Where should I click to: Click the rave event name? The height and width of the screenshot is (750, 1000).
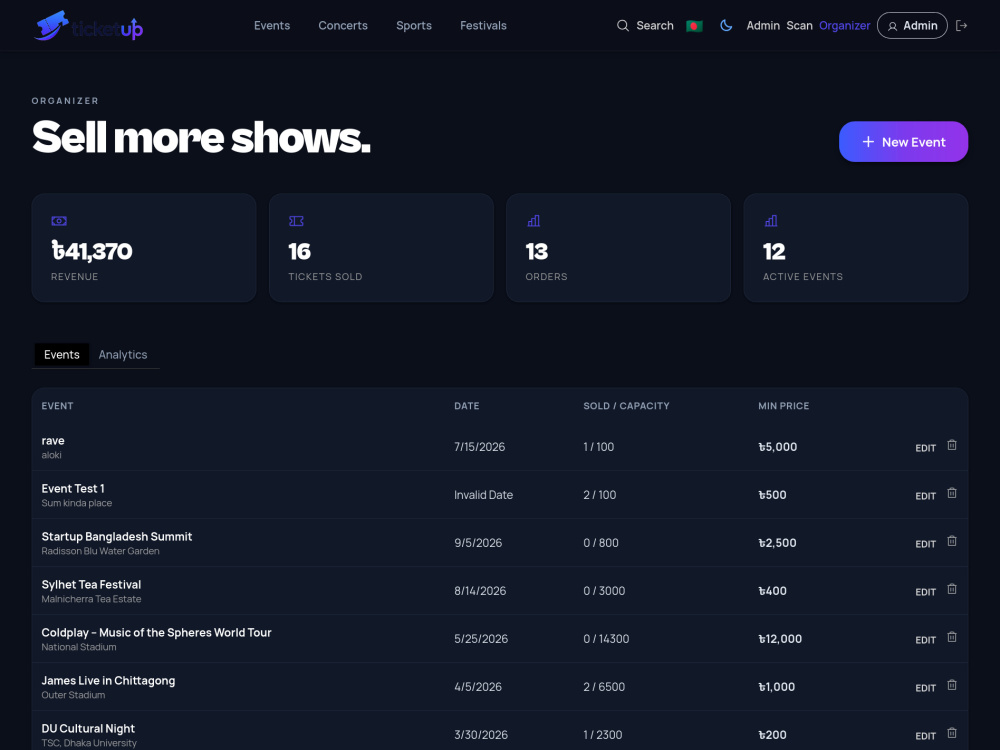coord(53,441)
